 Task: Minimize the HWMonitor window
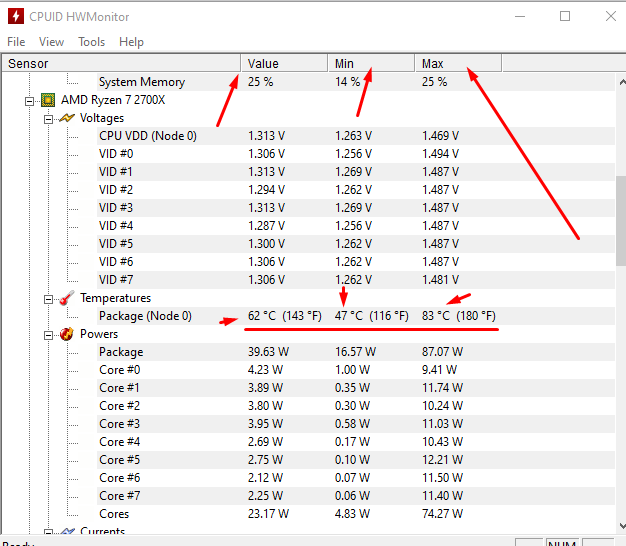[x=520, y=16]
